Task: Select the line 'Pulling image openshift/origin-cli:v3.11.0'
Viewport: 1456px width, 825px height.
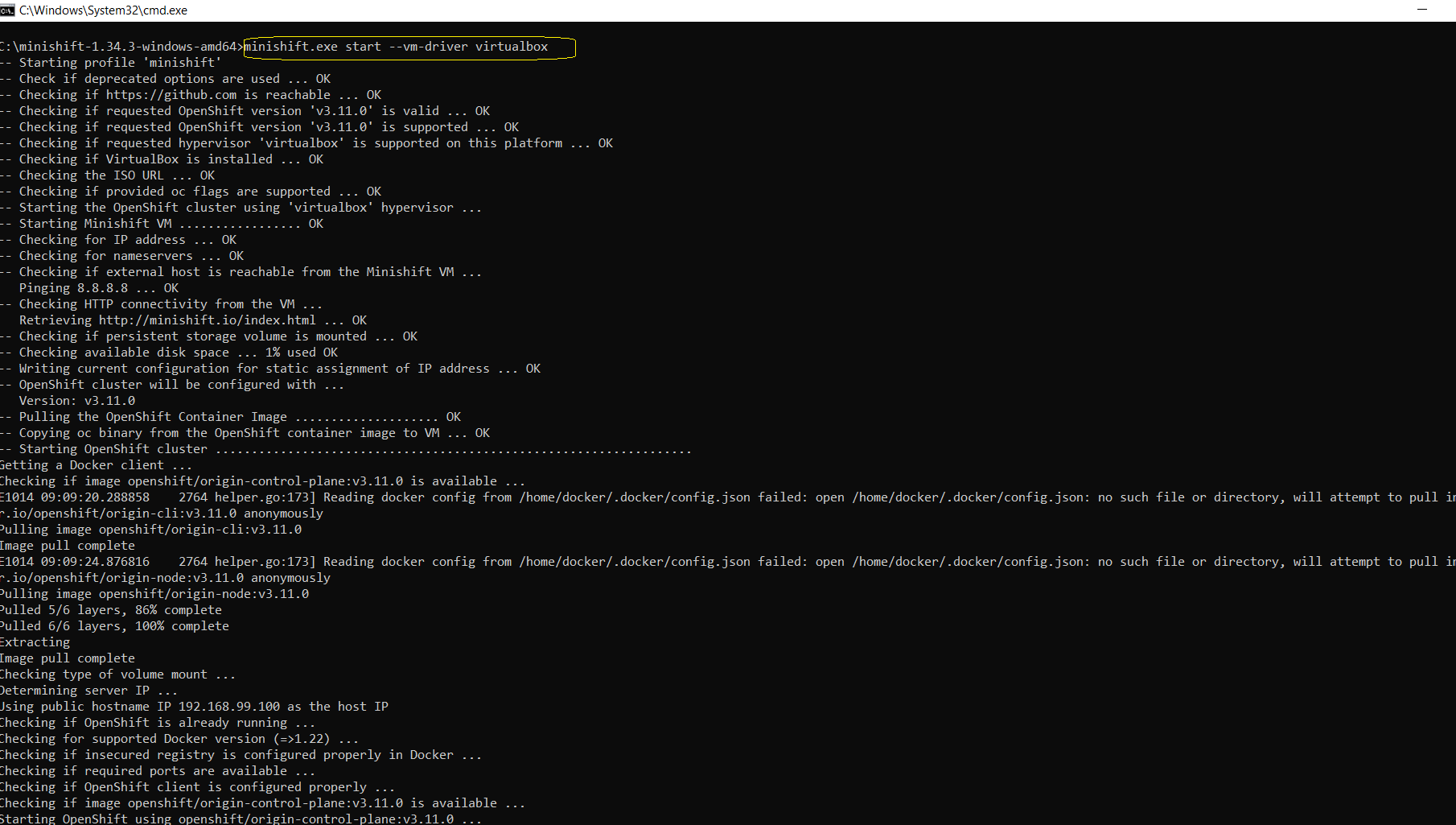Action: (150, 530)
